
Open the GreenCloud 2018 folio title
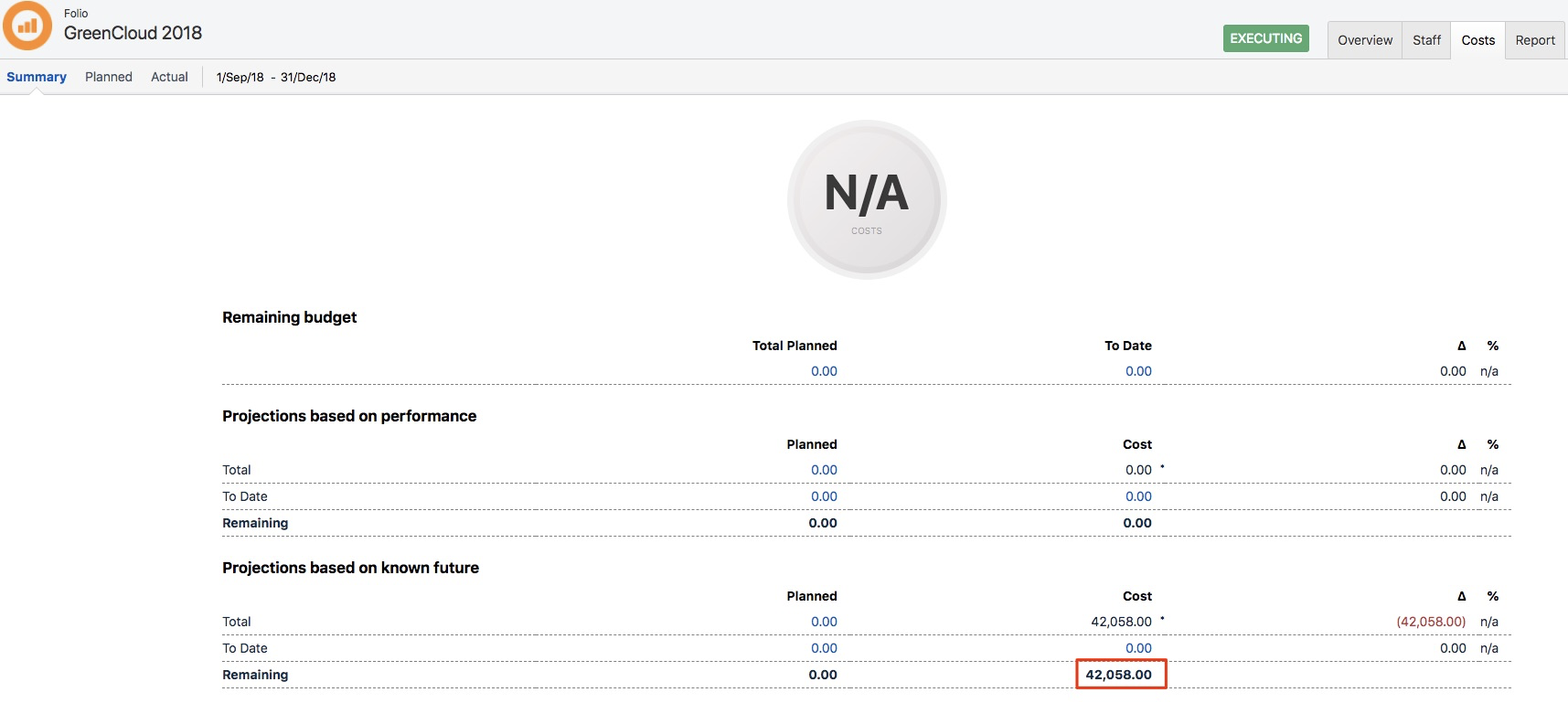(133, 33)
